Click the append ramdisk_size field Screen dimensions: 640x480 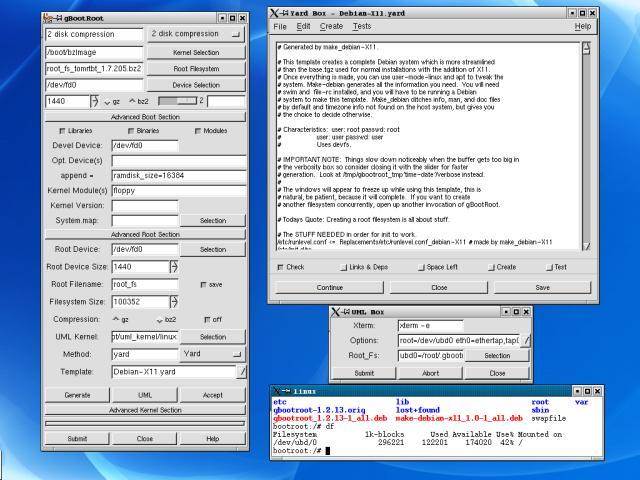point(179,176)
